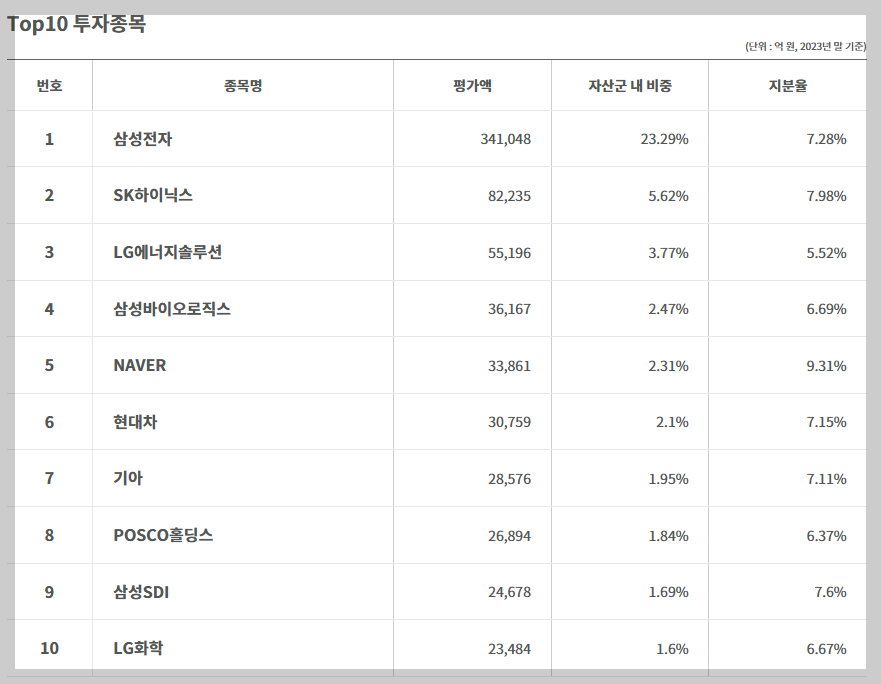
Task: Click weight value '1.6%'
Action: (x=672, y=649)
